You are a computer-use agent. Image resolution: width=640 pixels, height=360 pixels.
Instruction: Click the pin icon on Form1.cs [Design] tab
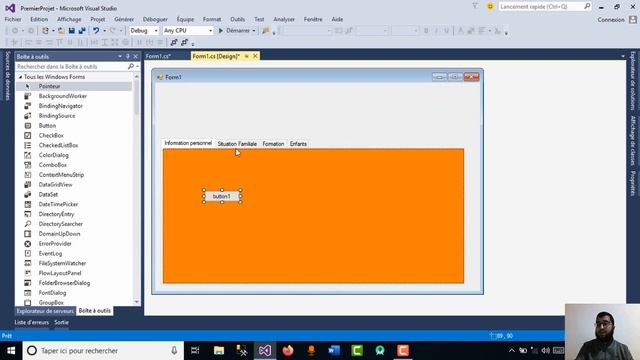(247, 56)
